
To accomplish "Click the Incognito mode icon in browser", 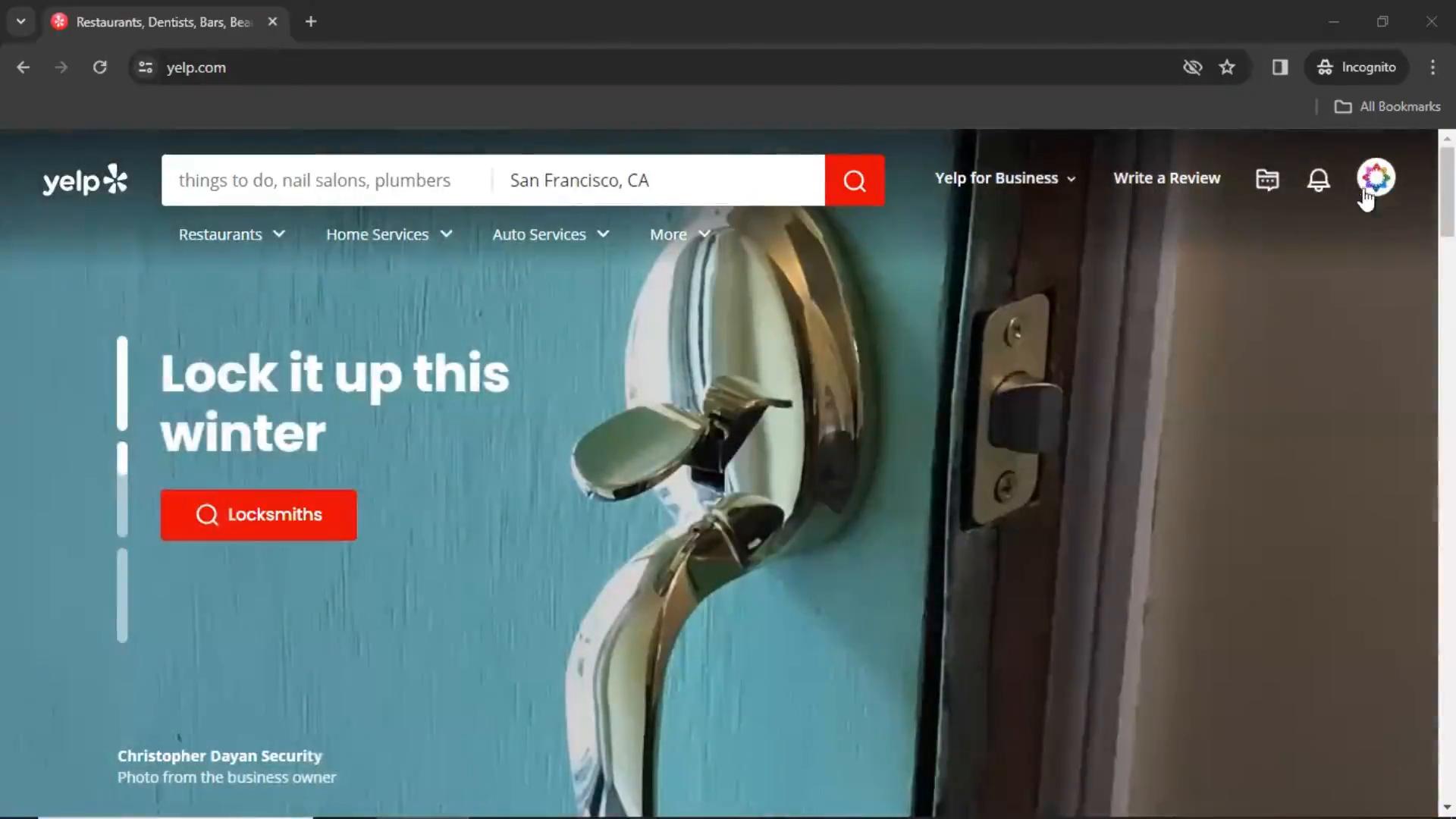I will coord(1325,67).
